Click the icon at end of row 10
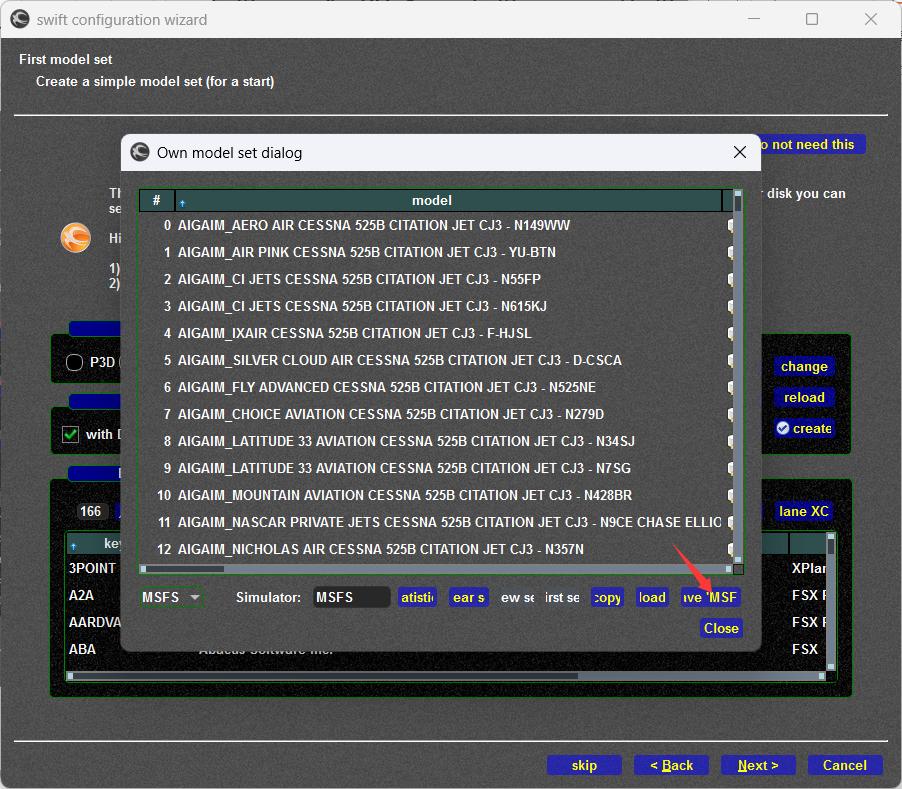902x789 pixels. coord(729,495)
